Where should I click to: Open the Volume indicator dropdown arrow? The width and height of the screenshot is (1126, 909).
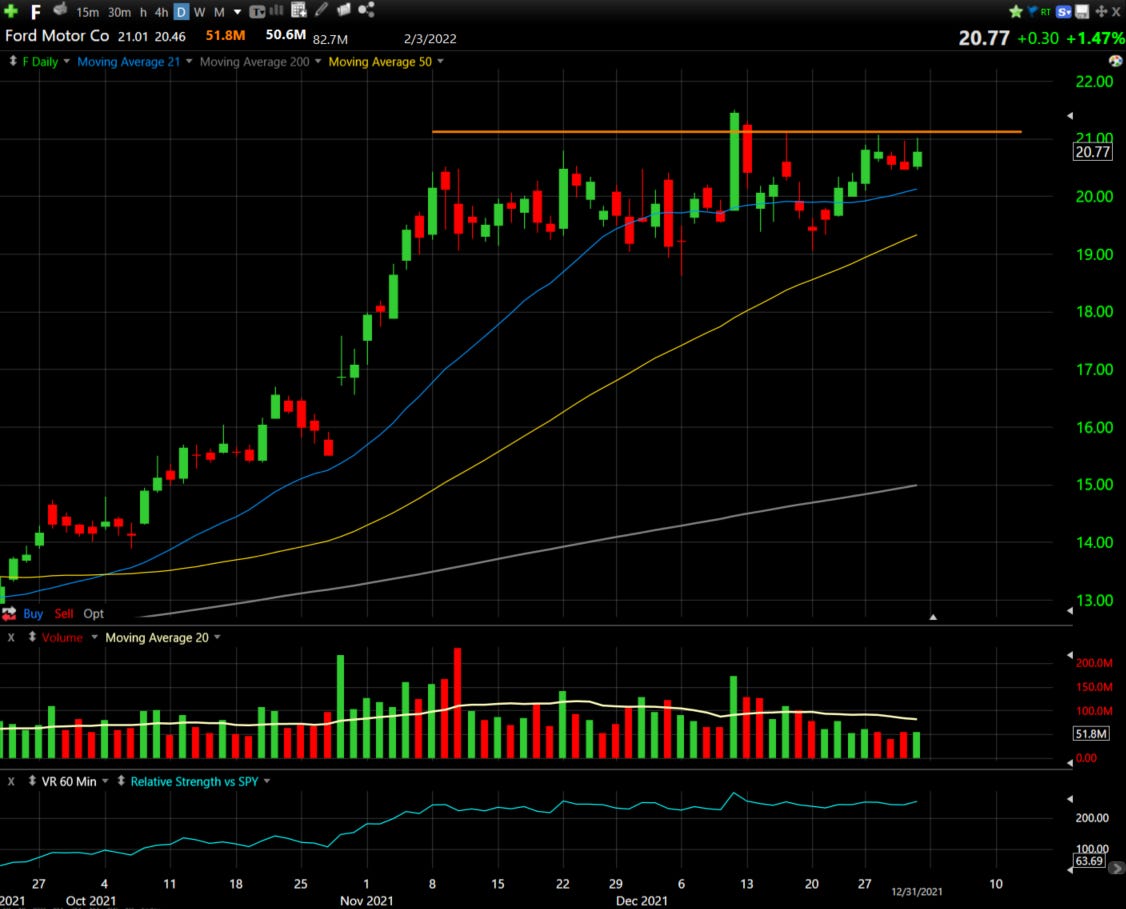tap(94, 637)
